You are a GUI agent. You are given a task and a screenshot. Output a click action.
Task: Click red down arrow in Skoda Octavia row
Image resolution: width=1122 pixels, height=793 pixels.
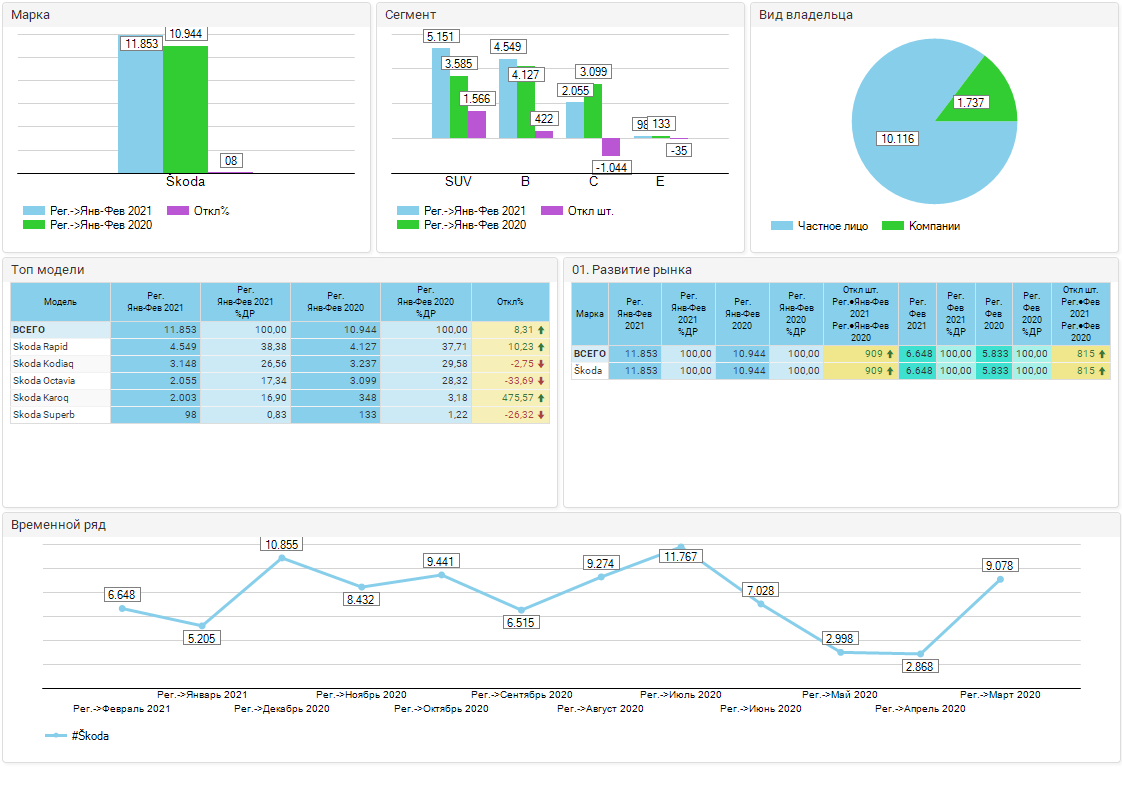(x=541, y=380)
